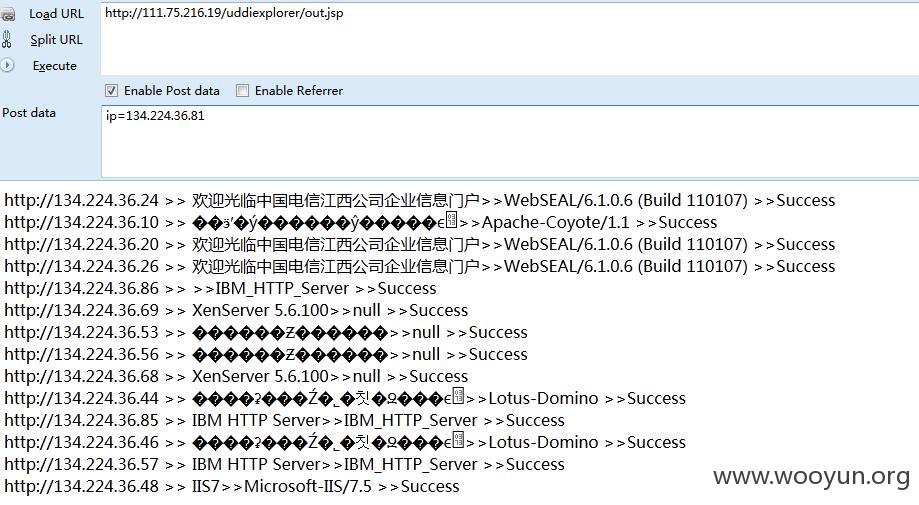Click in the Post data text field
The image size is (919, 505).
(x=510, y=141)
